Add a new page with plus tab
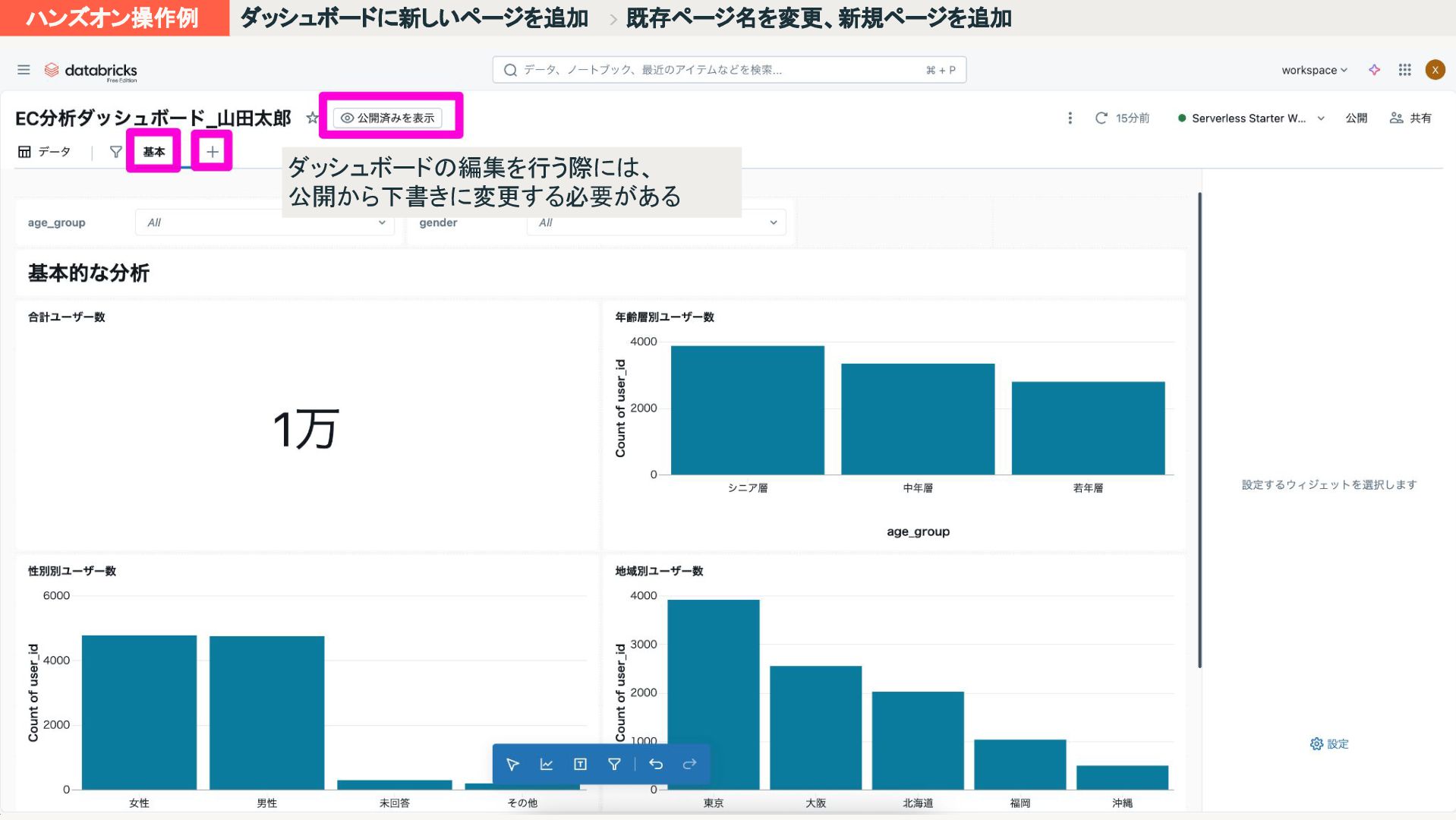The width and height of the screenshot is (1456, 820). [213, 152]
